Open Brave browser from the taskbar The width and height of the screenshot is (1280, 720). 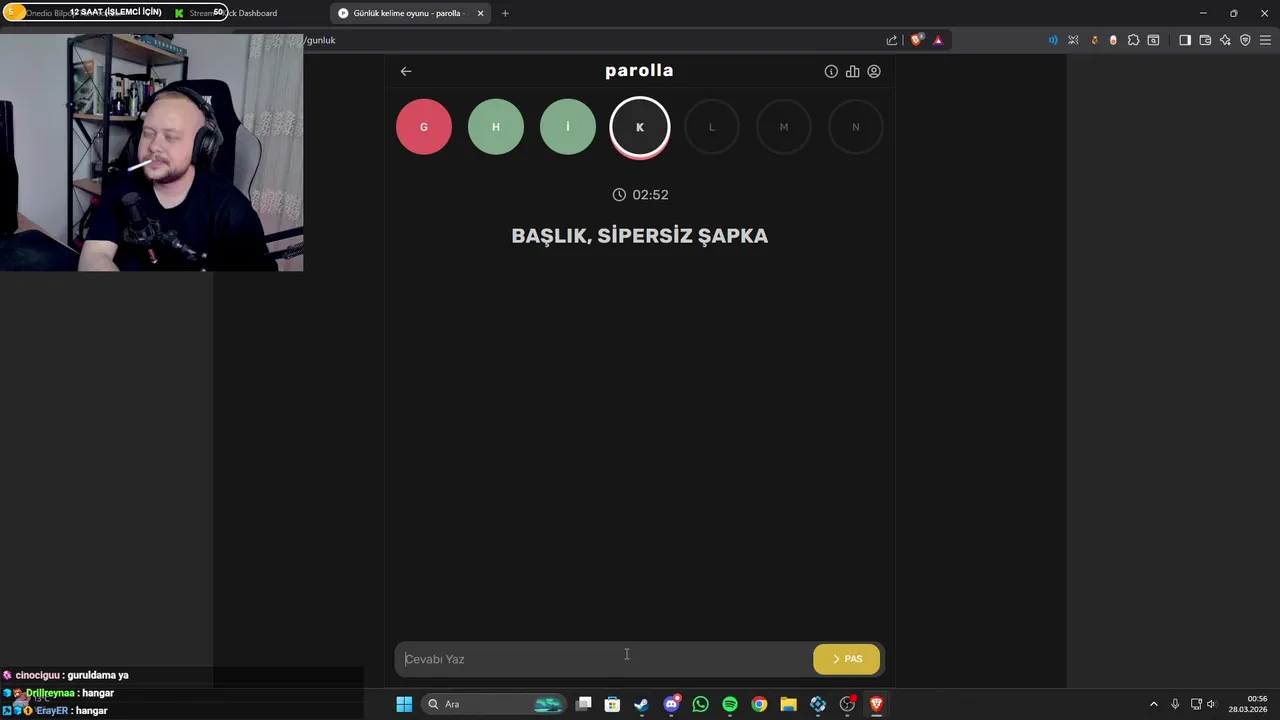(x=877, y=704)
